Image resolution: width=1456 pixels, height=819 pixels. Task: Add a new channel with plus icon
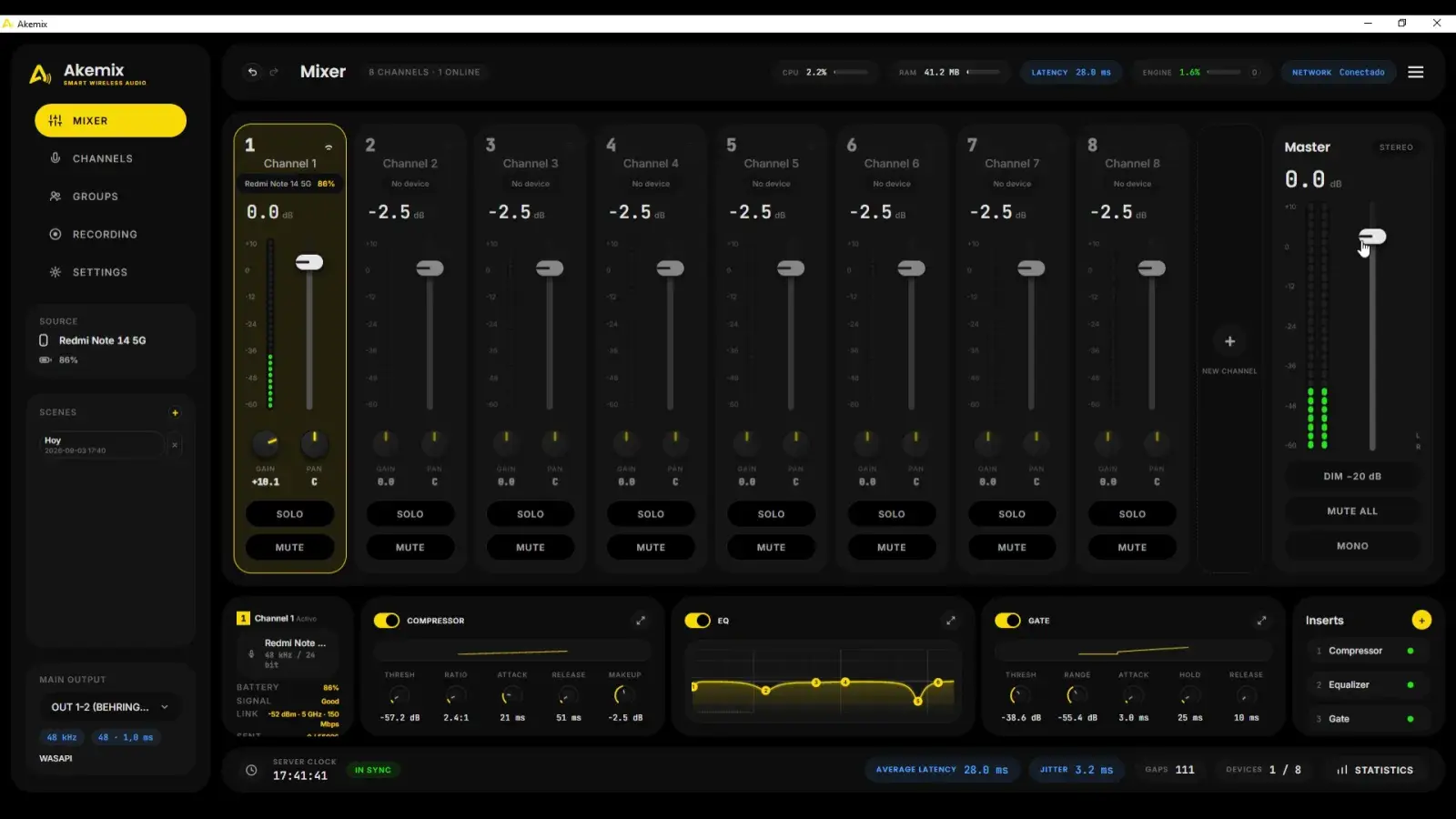1229,341
